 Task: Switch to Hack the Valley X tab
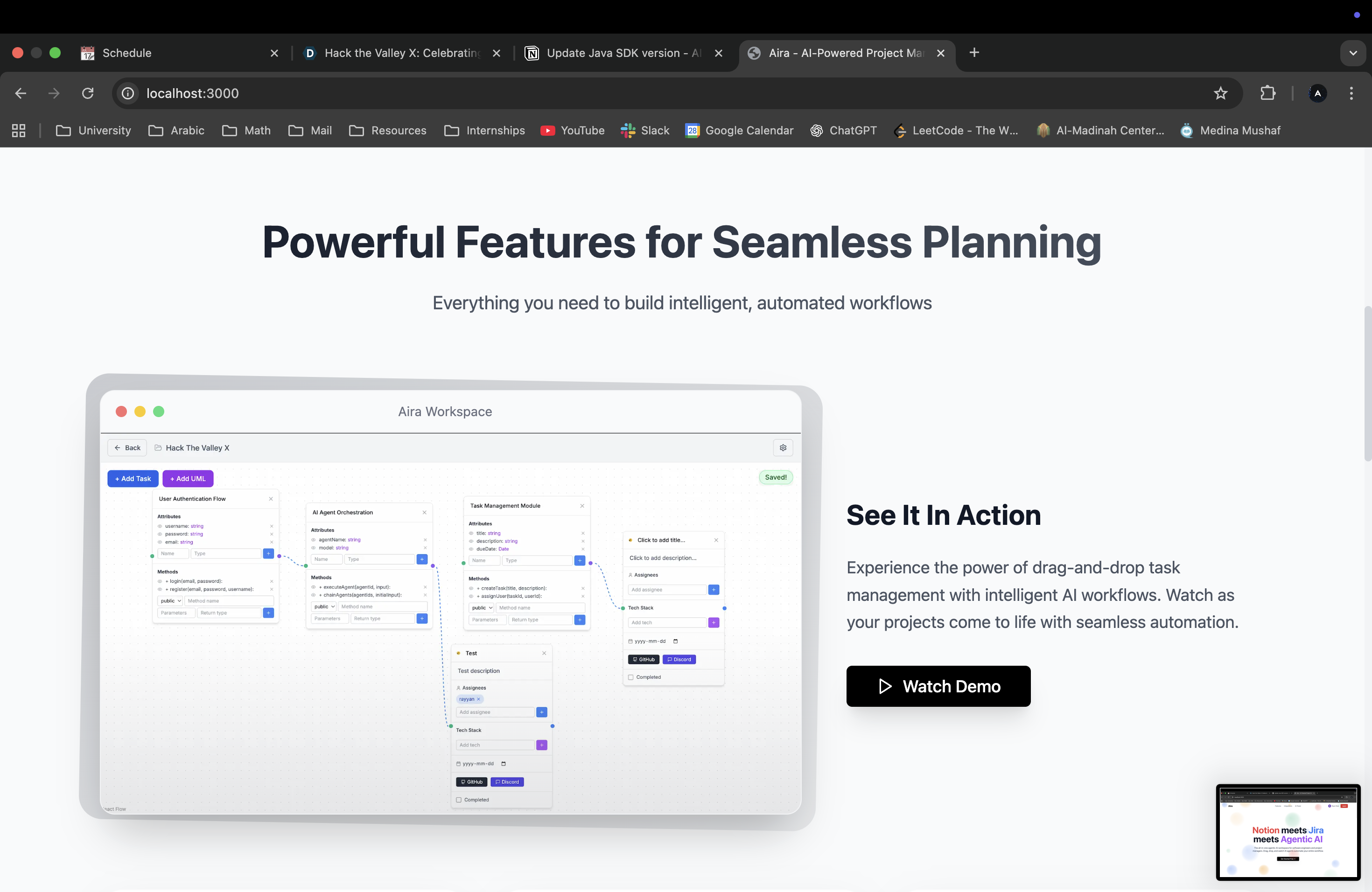pos(402,53)
